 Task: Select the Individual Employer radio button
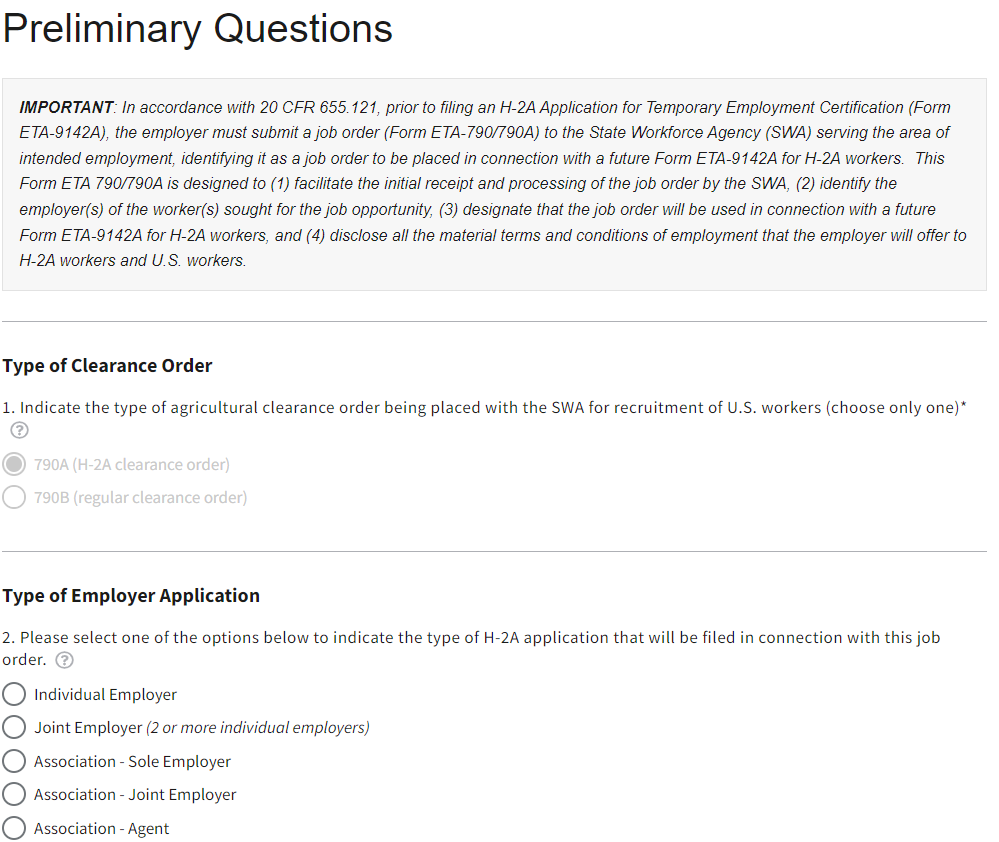(x=14, y=695)
